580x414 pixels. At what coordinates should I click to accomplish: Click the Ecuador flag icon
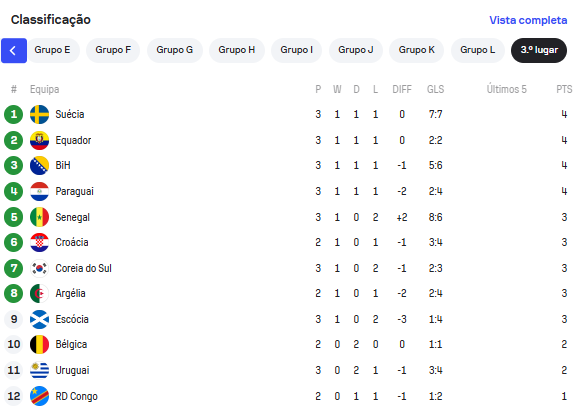[39, 140]
